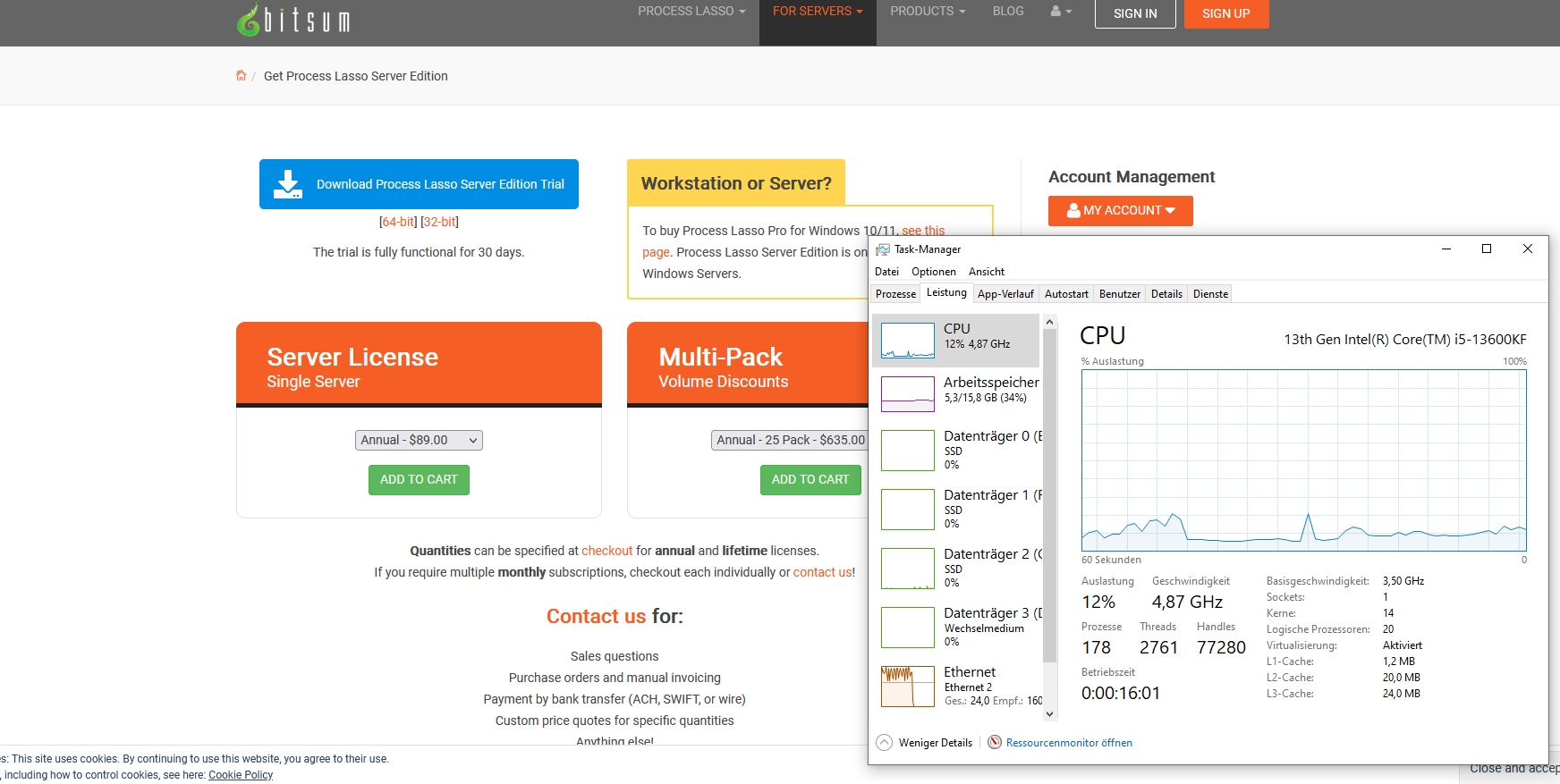The width and height of the screenshot is (1560, 784).
Task: Click the 'see this page' link
Action: [923, 231]
